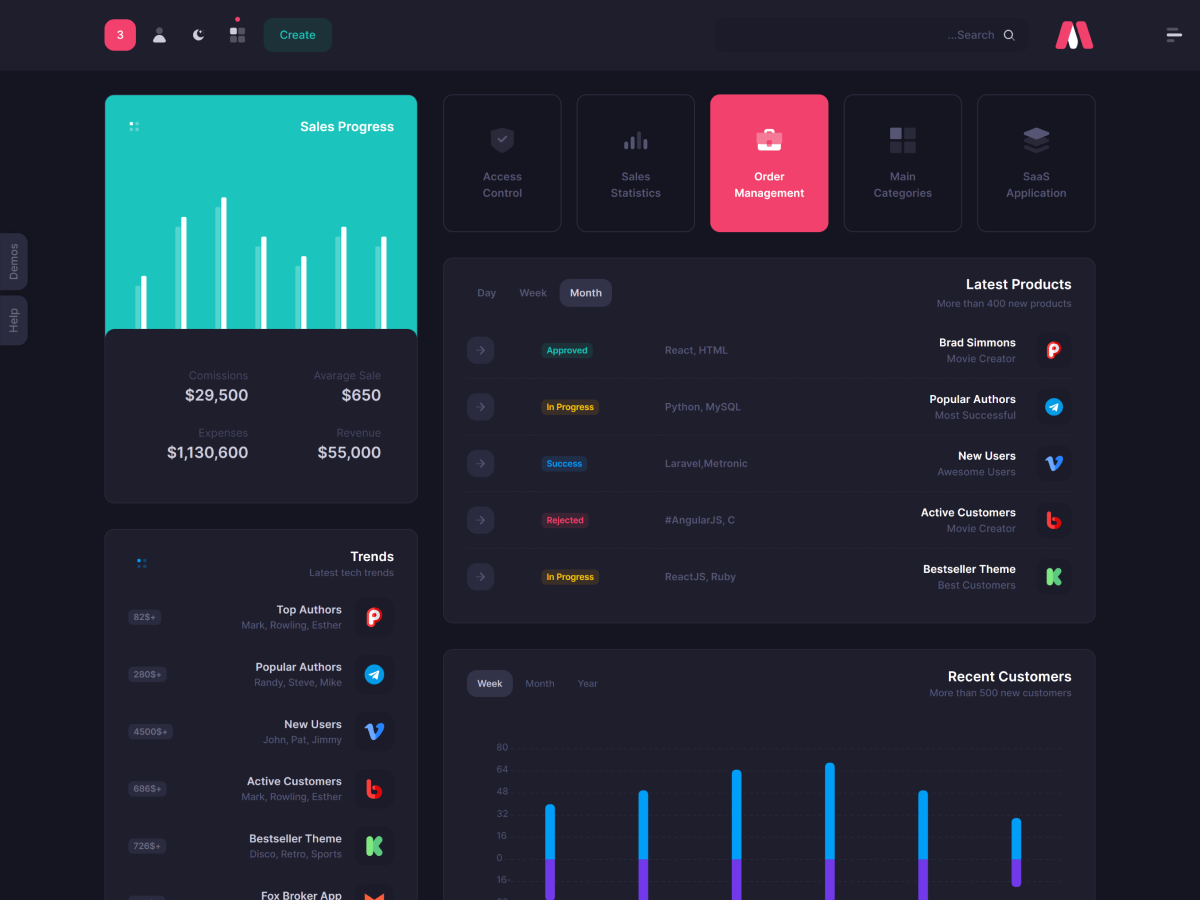Open the apps grid icon in header
The width and height of the screenshot is (1200, 900).
point(237,35)
